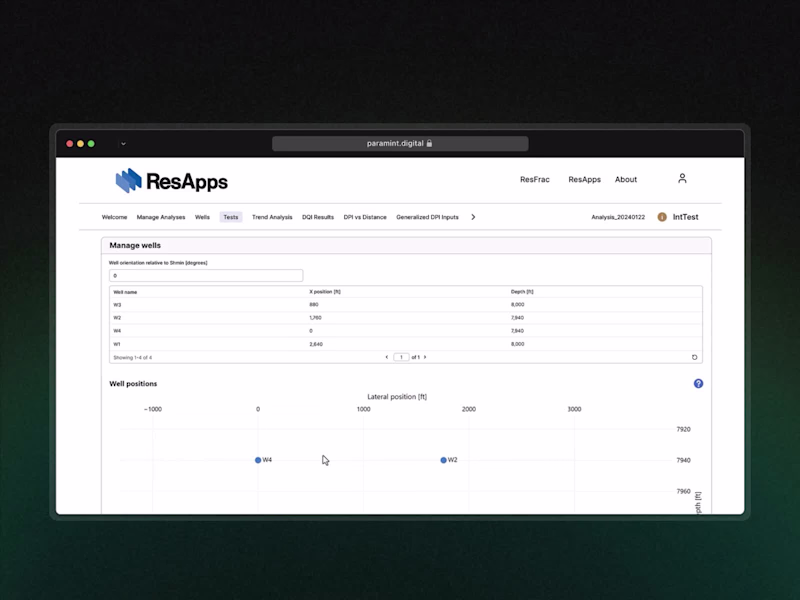Viewport: 800px width, 600px height.
Task: Click the W2 data point on chart
Action: (443, 460)
